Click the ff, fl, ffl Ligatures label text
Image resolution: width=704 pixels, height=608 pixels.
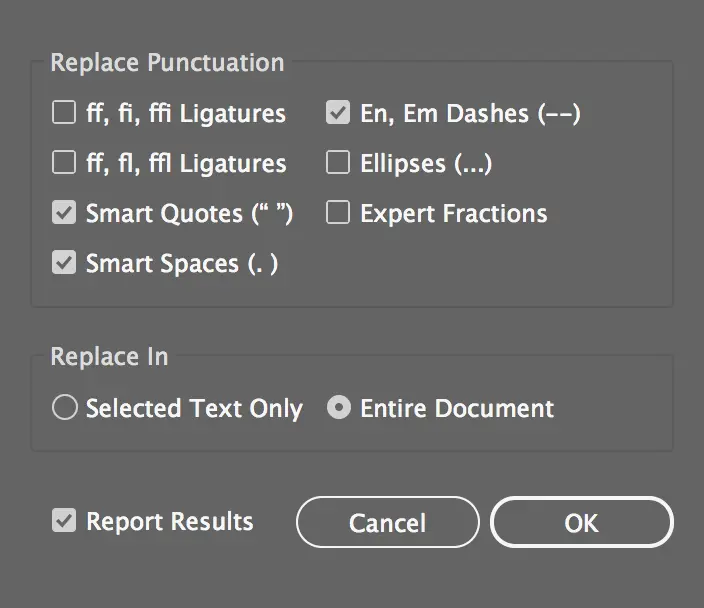pos(186,163)
